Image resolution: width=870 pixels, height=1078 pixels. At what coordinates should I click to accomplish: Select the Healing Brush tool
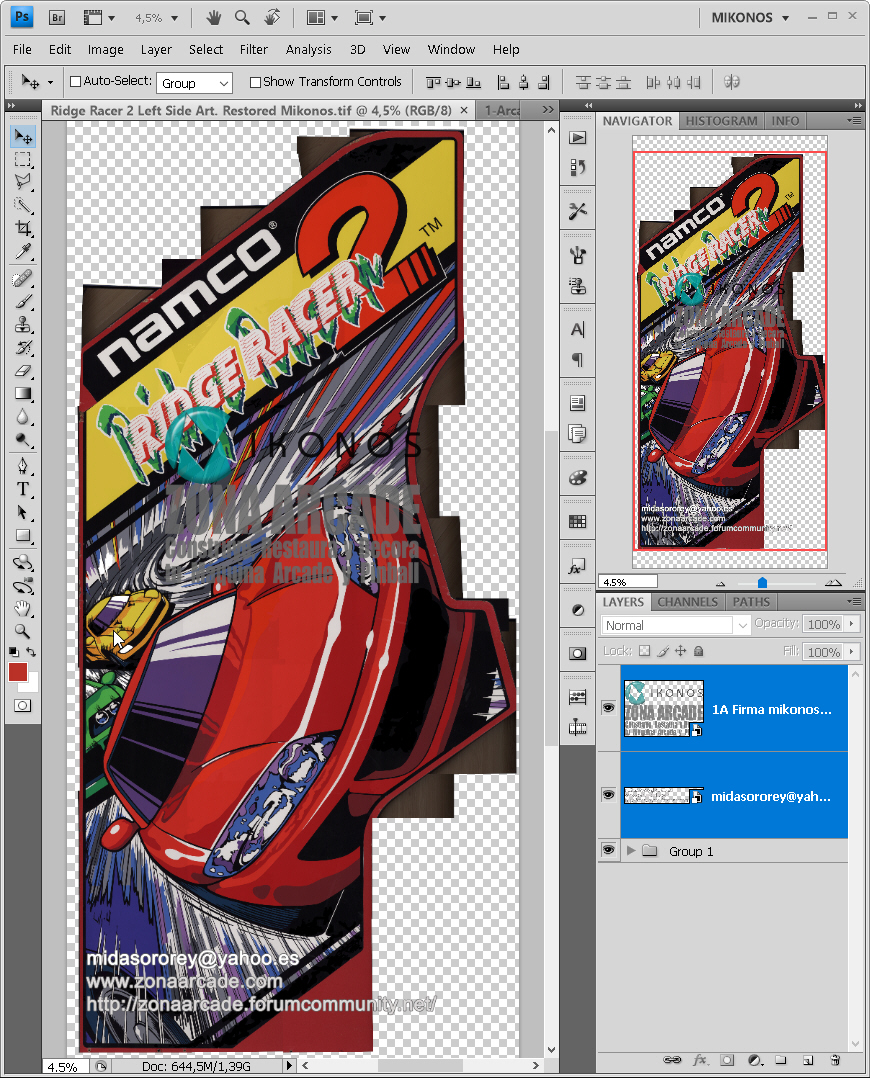tap(23, 278)
